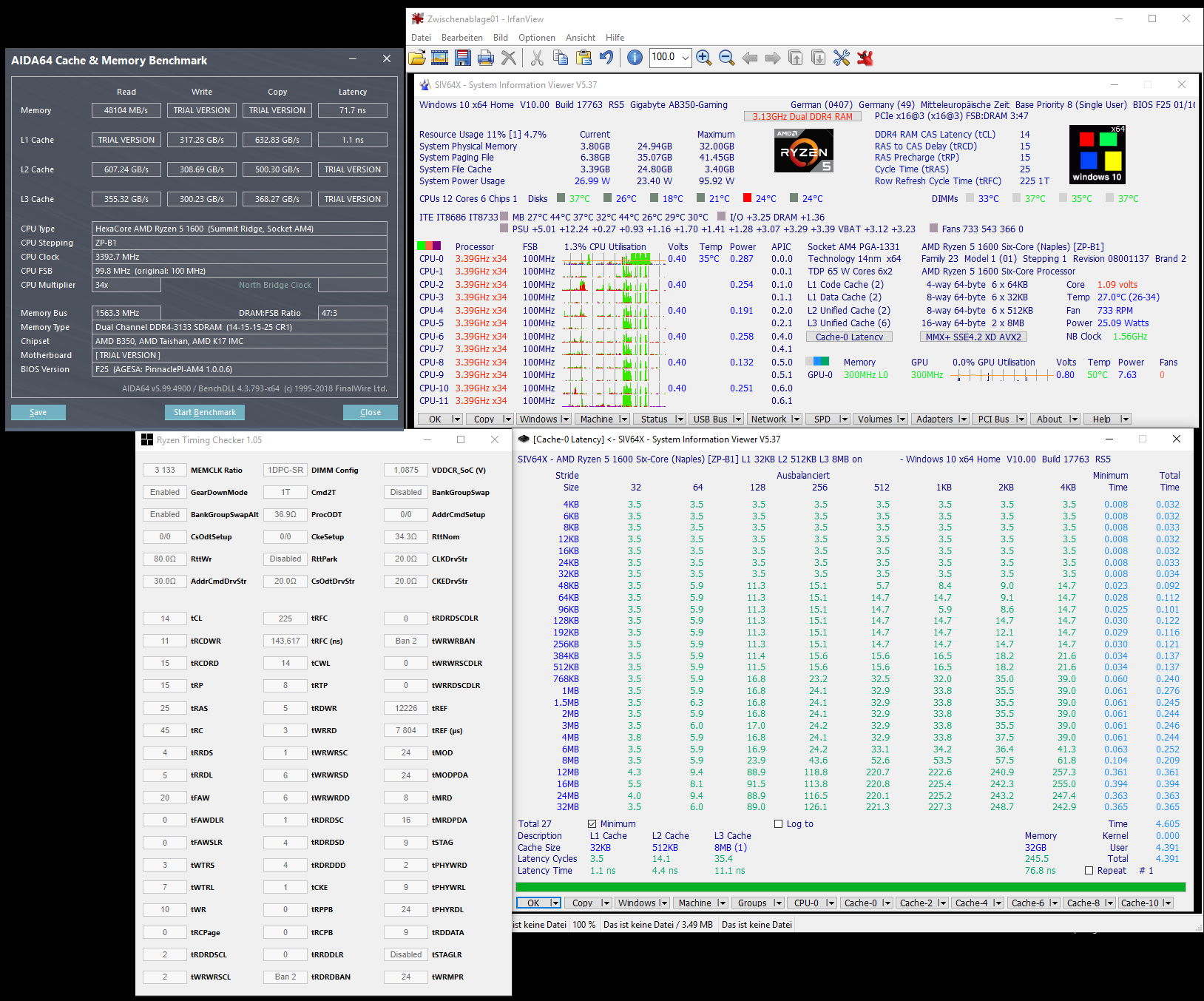
Task: Click the Cache-0 Latency window title icon
Action: [524, 439]
